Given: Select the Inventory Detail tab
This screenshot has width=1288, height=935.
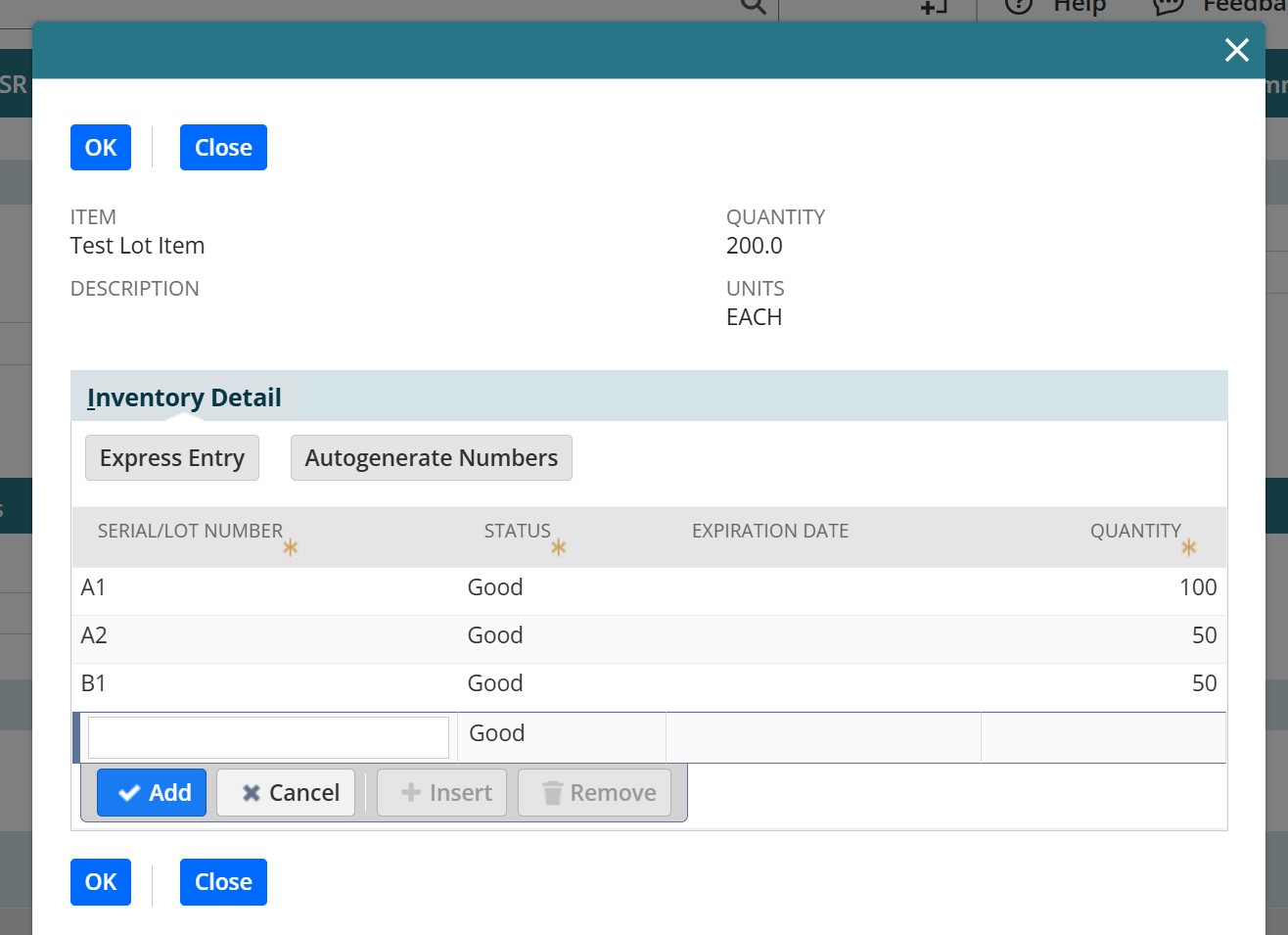Looking at the screenshot, I should (184, 397).
